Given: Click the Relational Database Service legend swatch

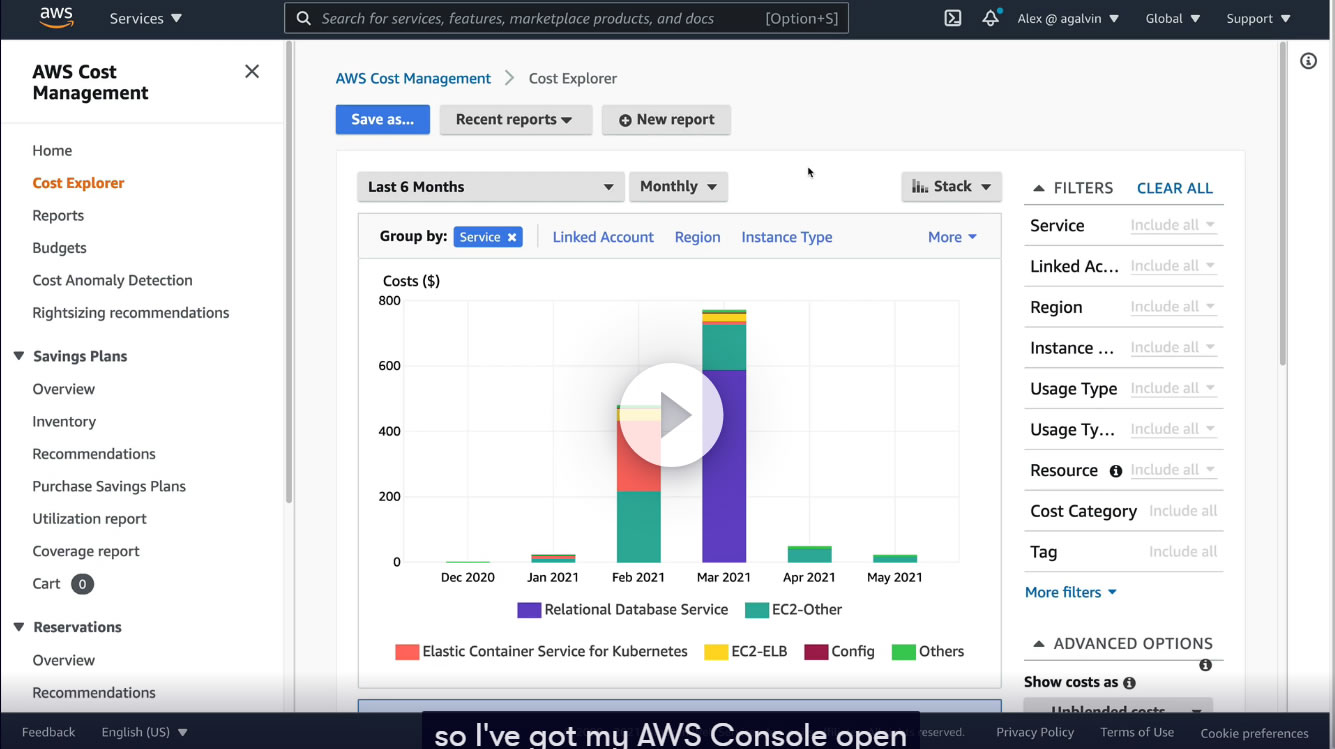Looking at the screenshot, I should click(529, 610).
